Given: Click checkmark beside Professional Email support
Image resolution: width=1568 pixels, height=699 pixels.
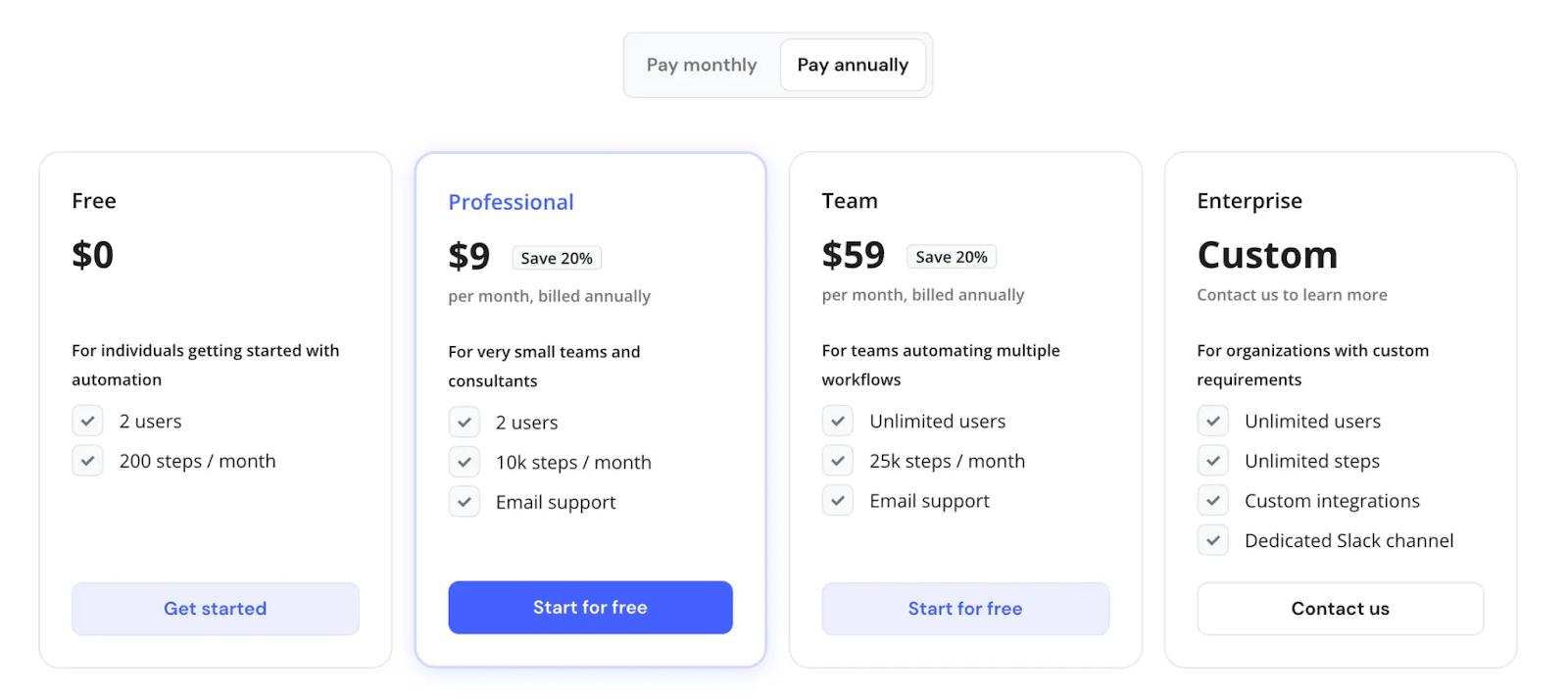Looking at the screenshot, I should click(x=465, y=502).
